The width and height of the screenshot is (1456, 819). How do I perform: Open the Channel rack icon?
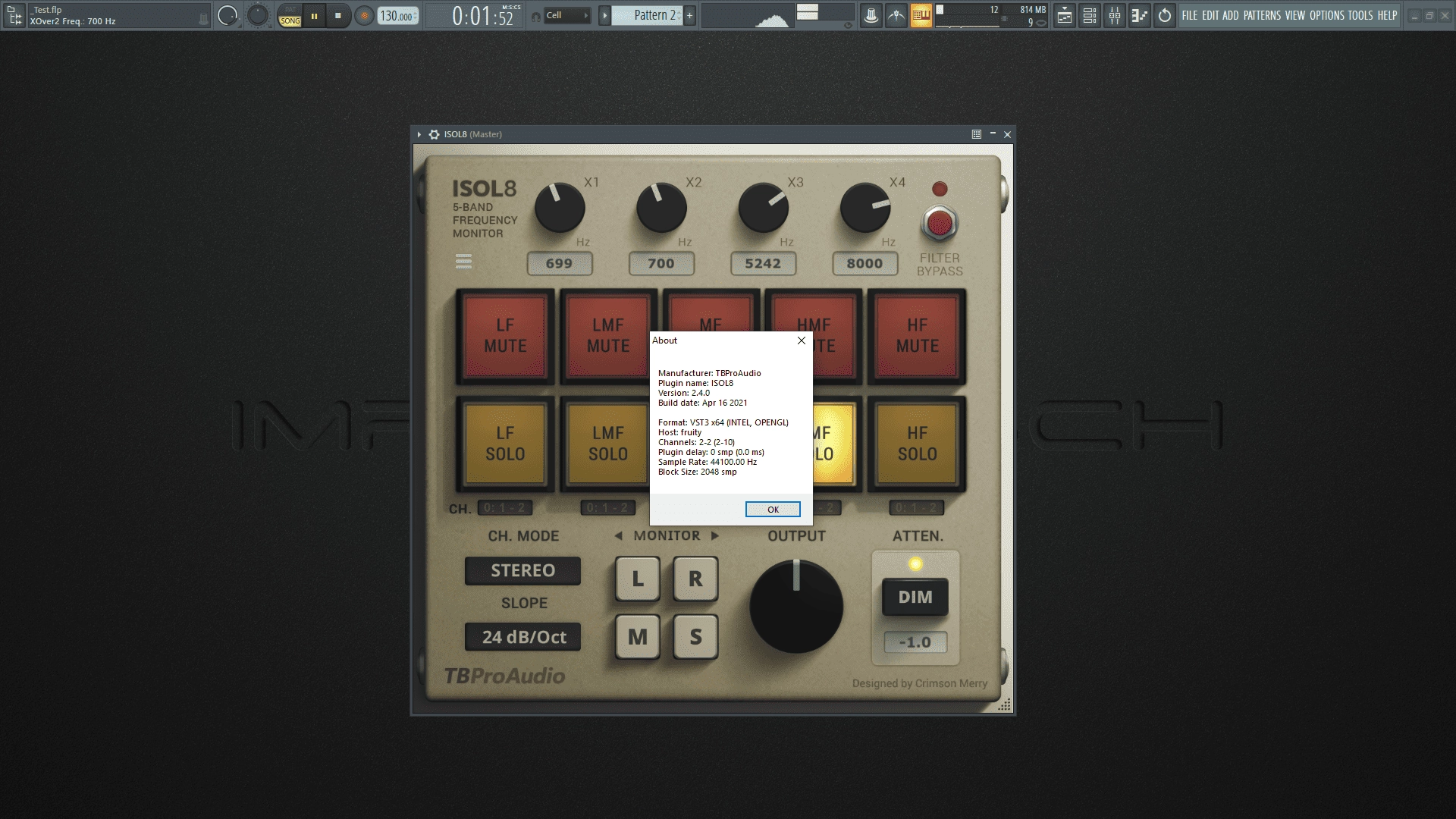click(1090, 15)
